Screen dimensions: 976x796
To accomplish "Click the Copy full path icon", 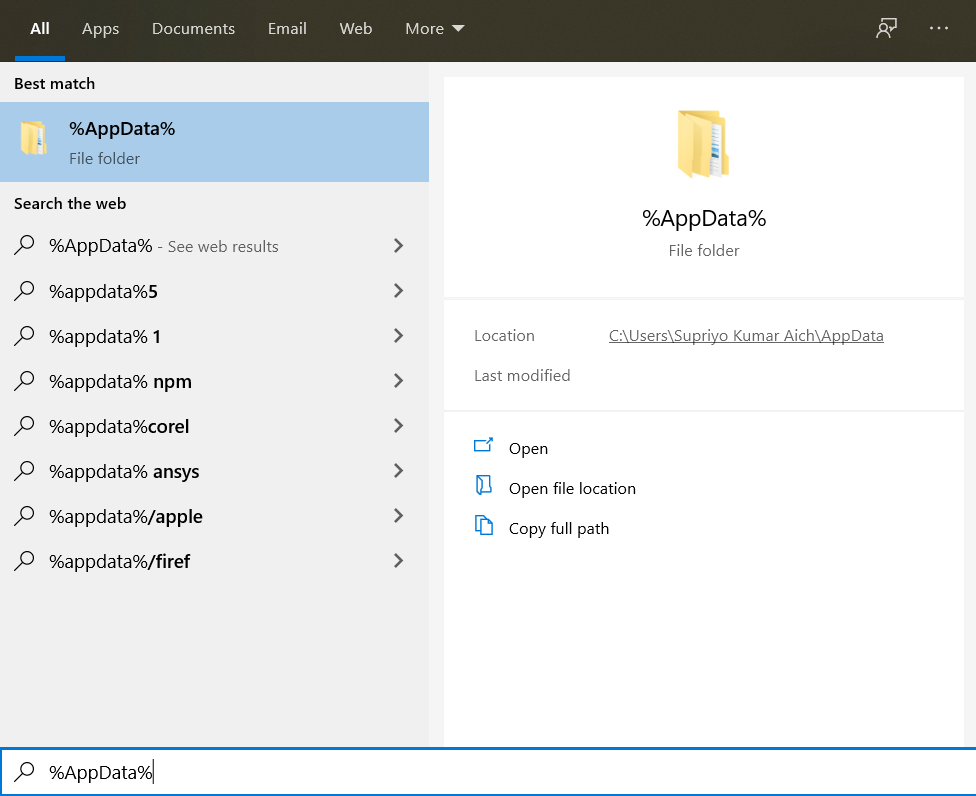I will pyautogui.click(x=484, y=525).
